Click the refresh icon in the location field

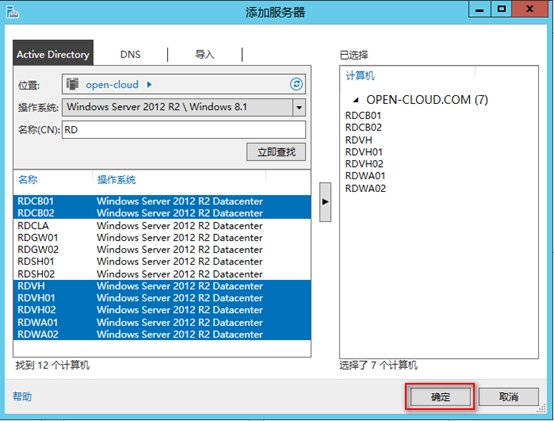coord(296,84)
